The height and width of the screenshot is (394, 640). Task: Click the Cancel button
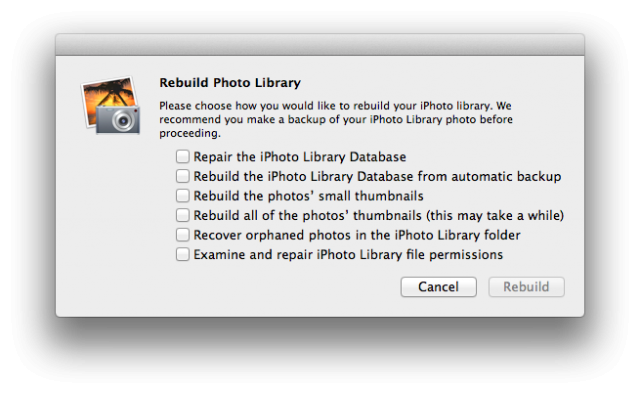click(438, 287)
